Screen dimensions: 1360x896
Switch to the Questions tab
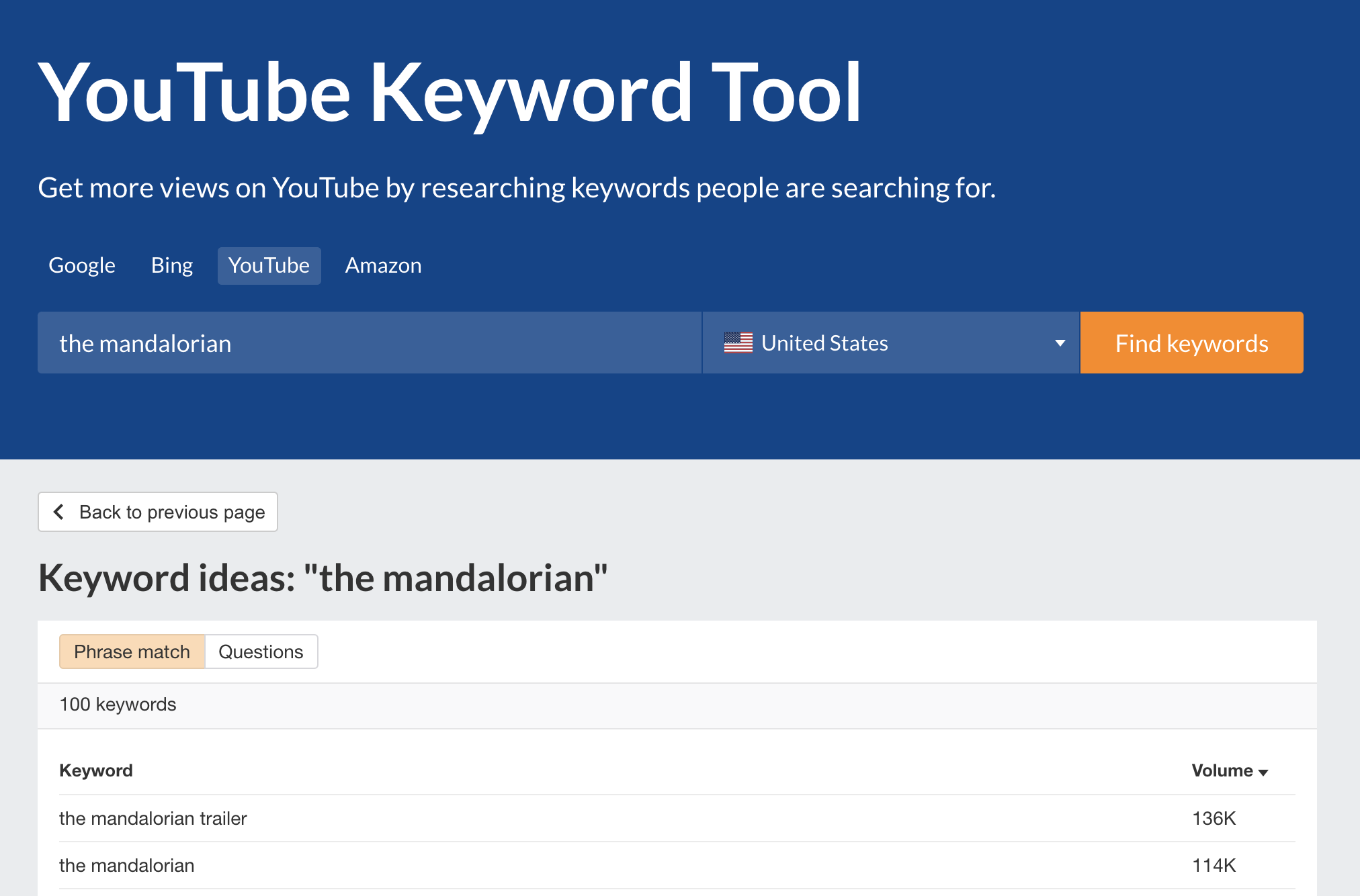[261, 652]
